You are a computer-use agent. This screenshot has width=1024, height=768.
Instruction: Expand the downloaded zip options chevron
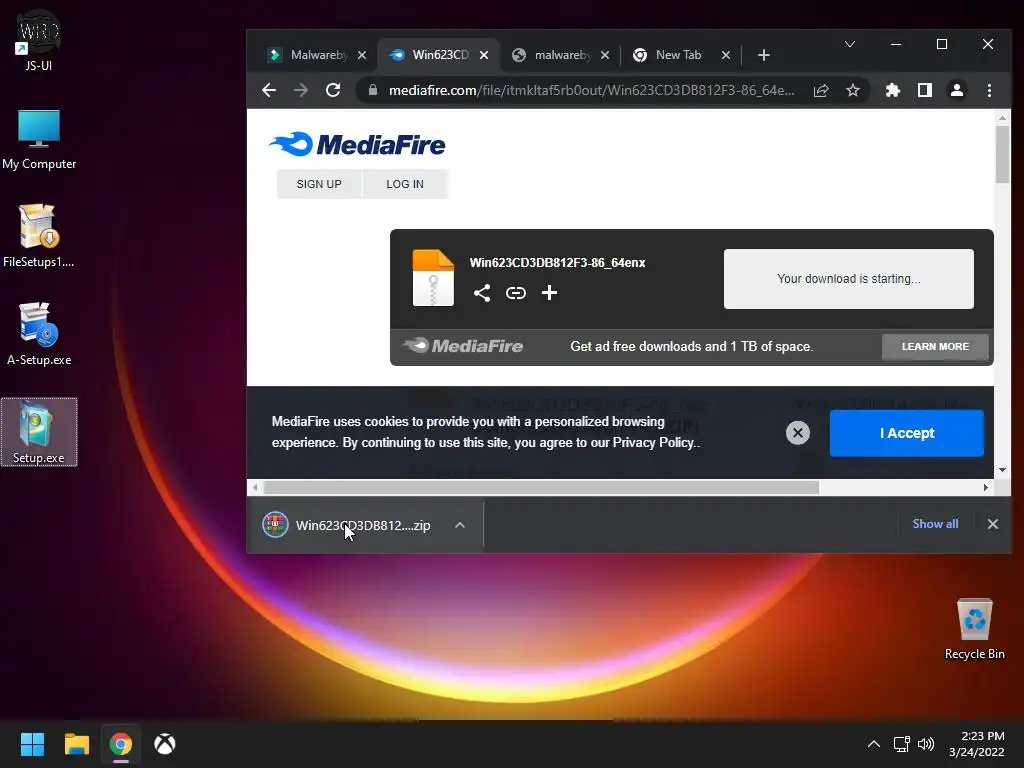pyautogui.click(x=460, y=525)
